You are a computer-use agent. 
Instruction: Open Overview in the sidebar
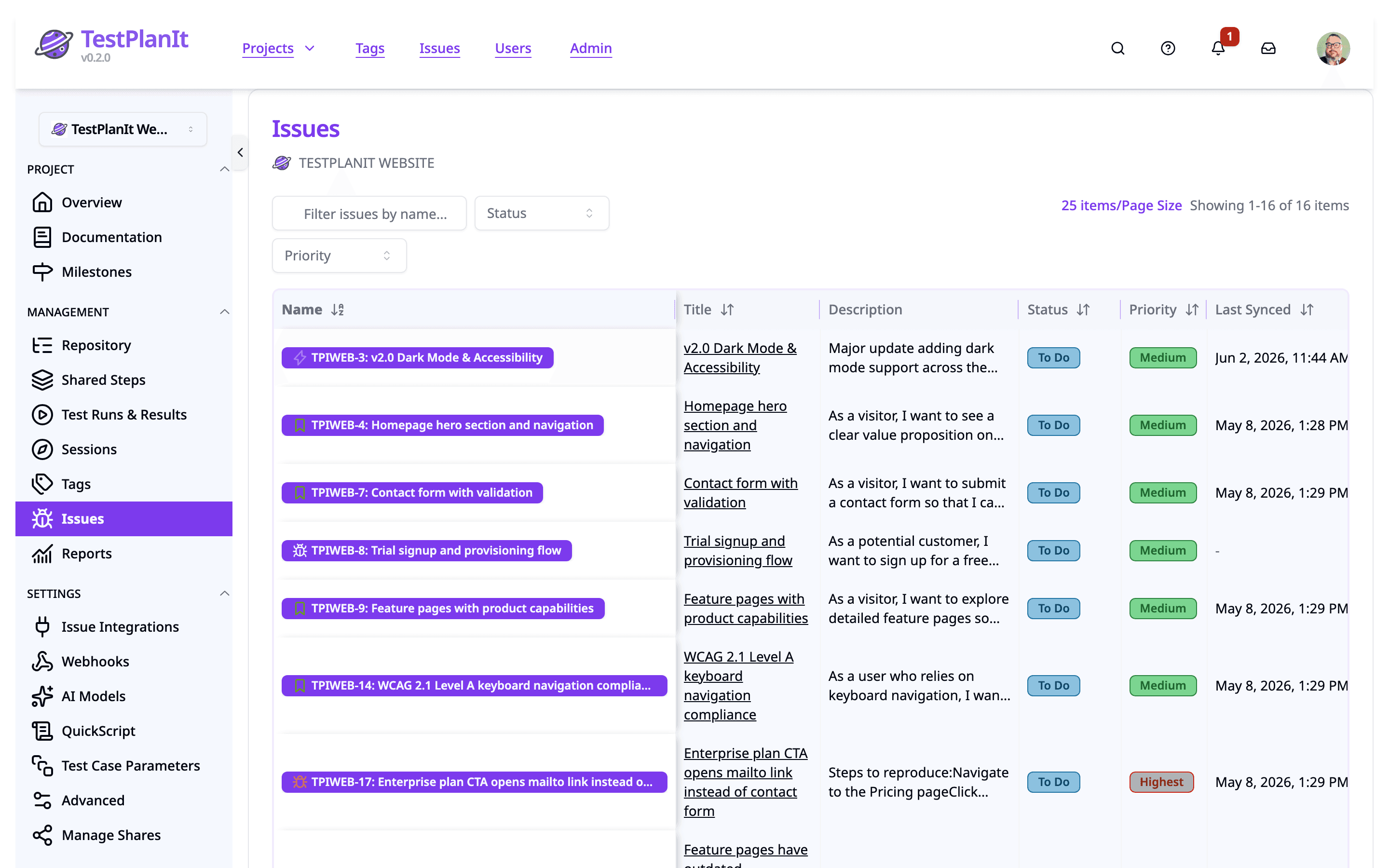pos(124,203)
